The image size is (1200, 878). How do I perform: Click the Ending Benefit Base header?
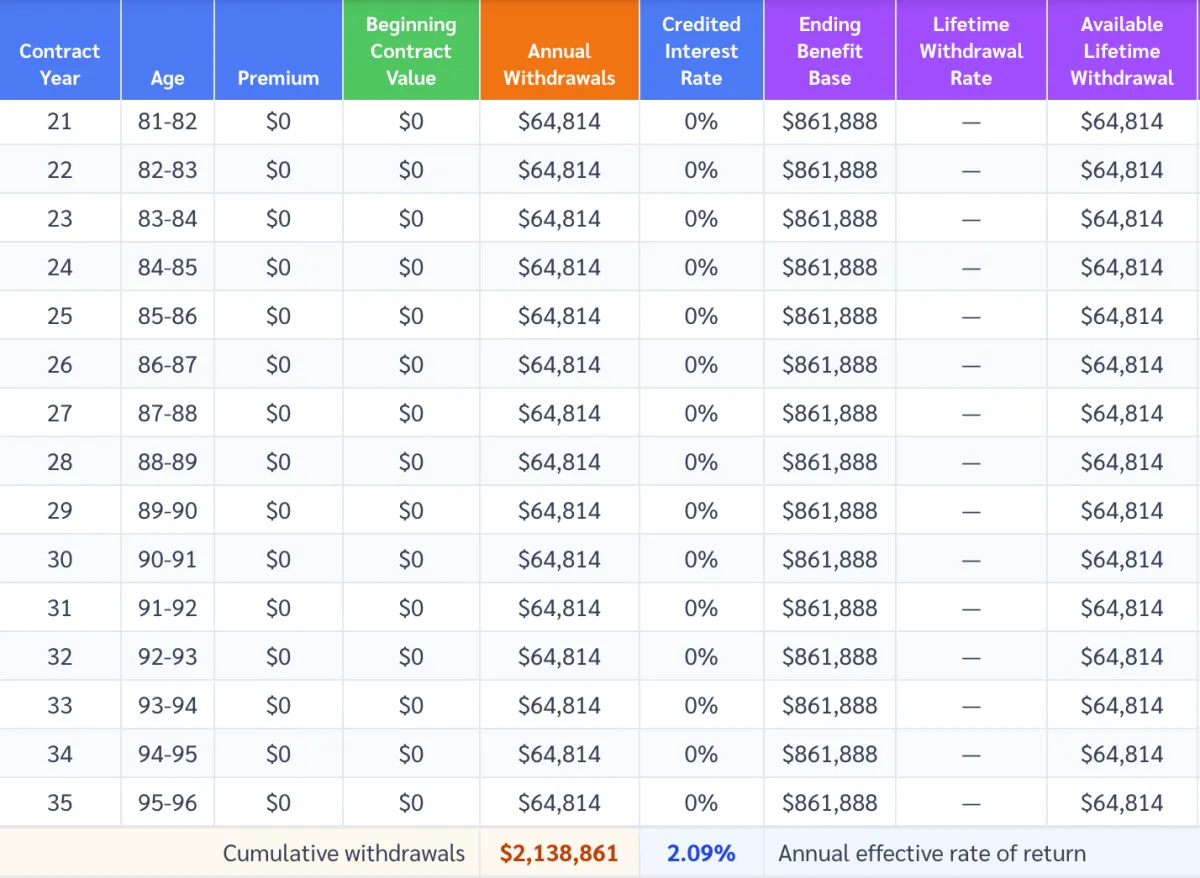(x=830, y=51)
